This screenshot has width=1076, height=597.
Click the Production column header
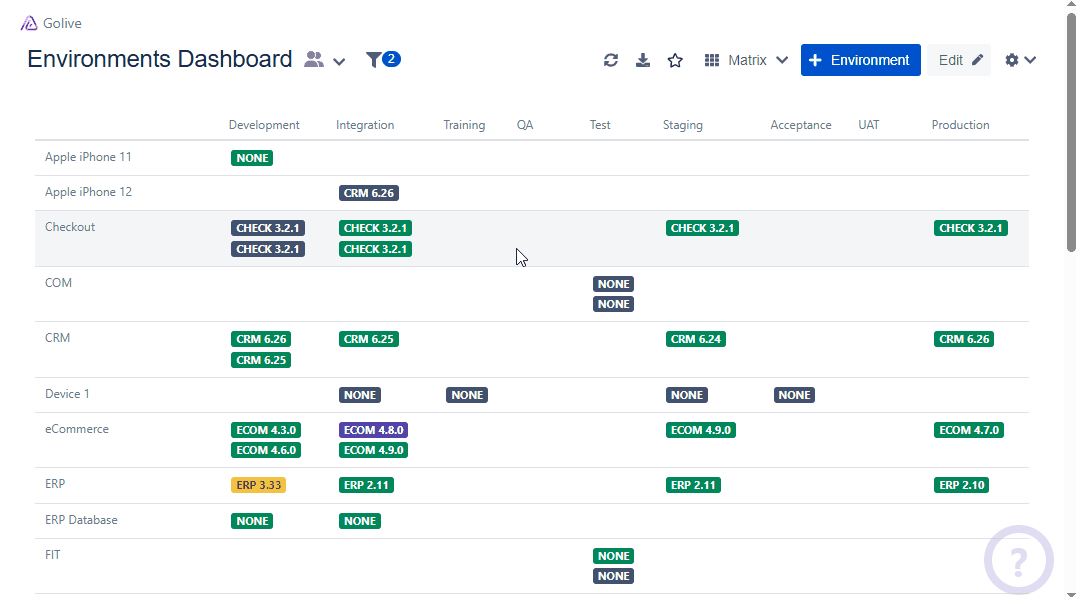click(x=960, y=125)
